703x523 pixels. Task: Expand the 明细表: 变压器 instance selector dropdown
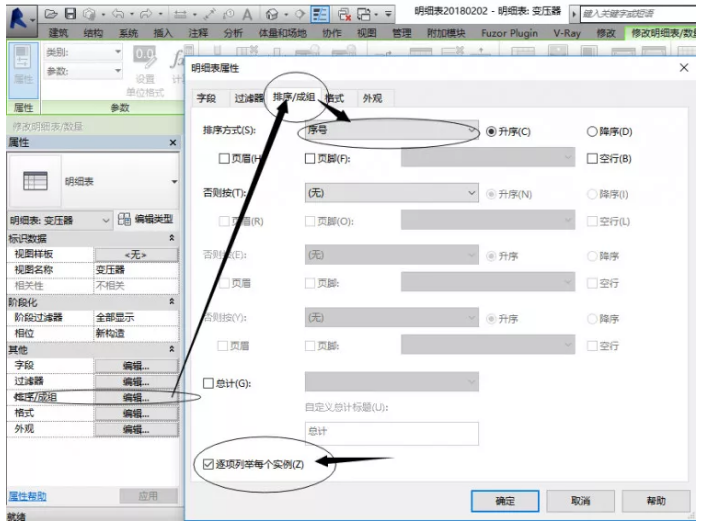(x=107, y=220)
